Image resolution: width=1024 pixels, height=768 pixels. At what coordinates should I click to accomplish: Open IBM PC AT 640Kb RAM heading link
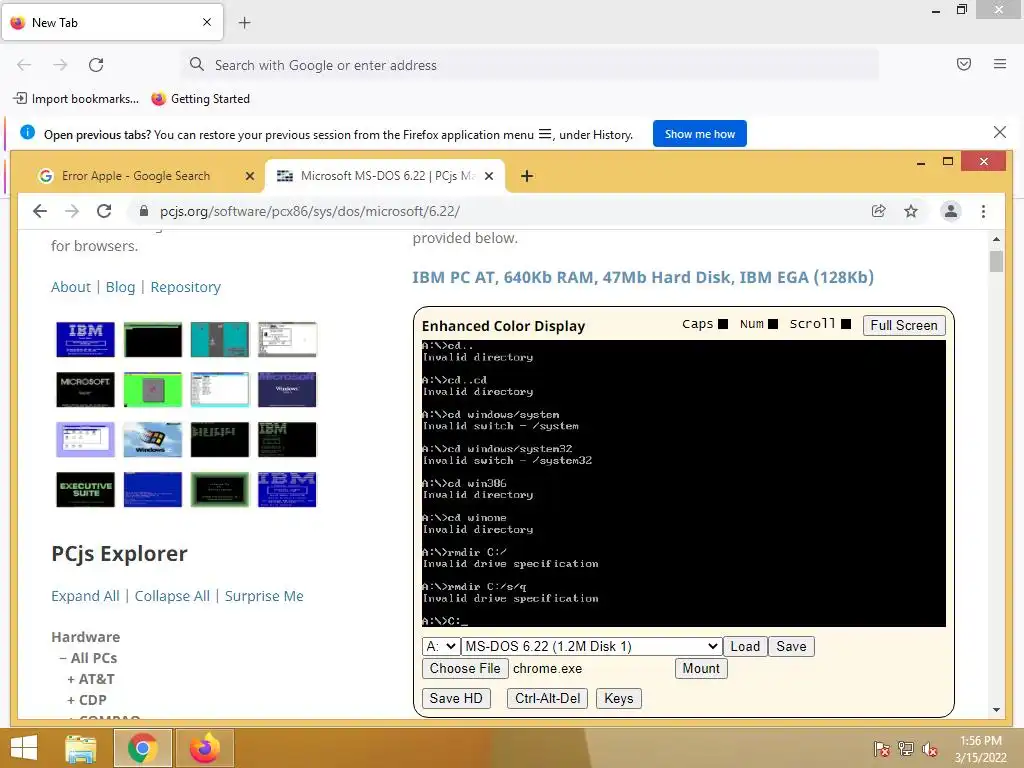pyautogui.click(x=643, y=277)
